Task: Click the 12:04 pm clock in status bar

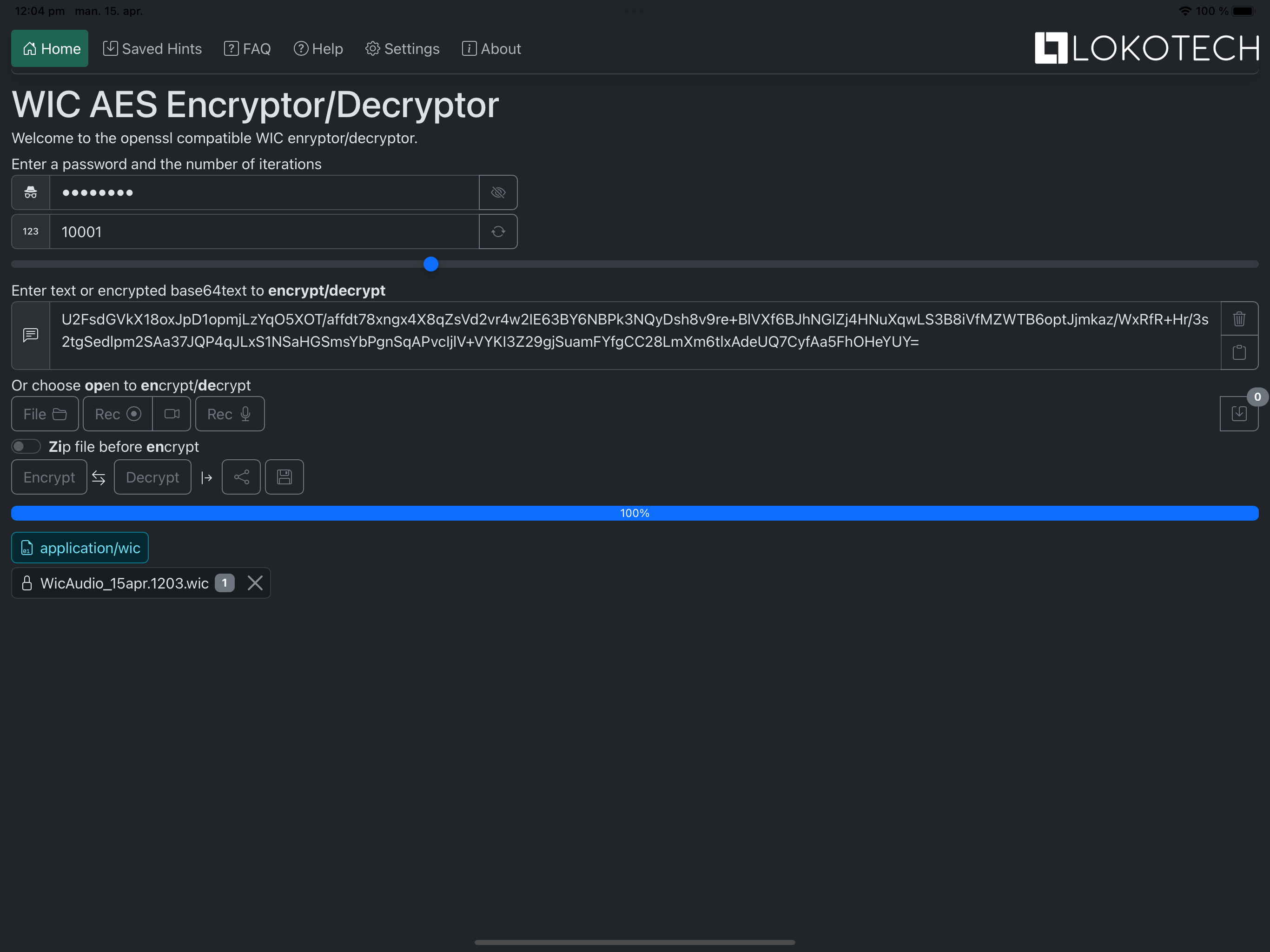Action: [39, 11]
